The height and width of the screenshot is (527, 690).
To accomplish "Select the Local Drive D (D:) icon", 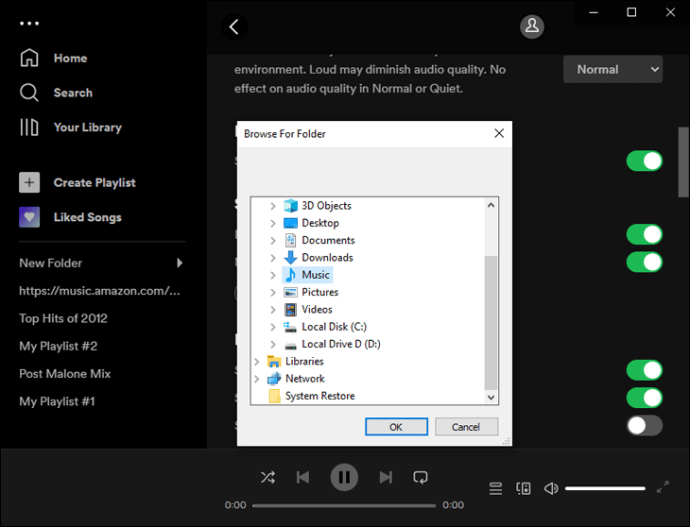I will click(290, 345).
